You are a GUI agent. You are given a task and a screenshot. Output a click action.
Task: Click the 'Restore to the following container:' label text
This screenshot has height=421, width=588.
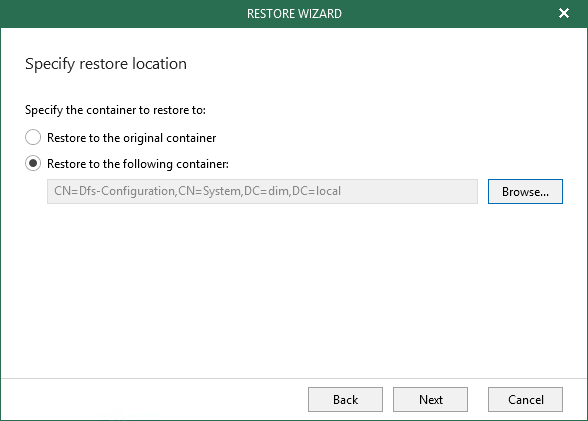pos(138,164)
